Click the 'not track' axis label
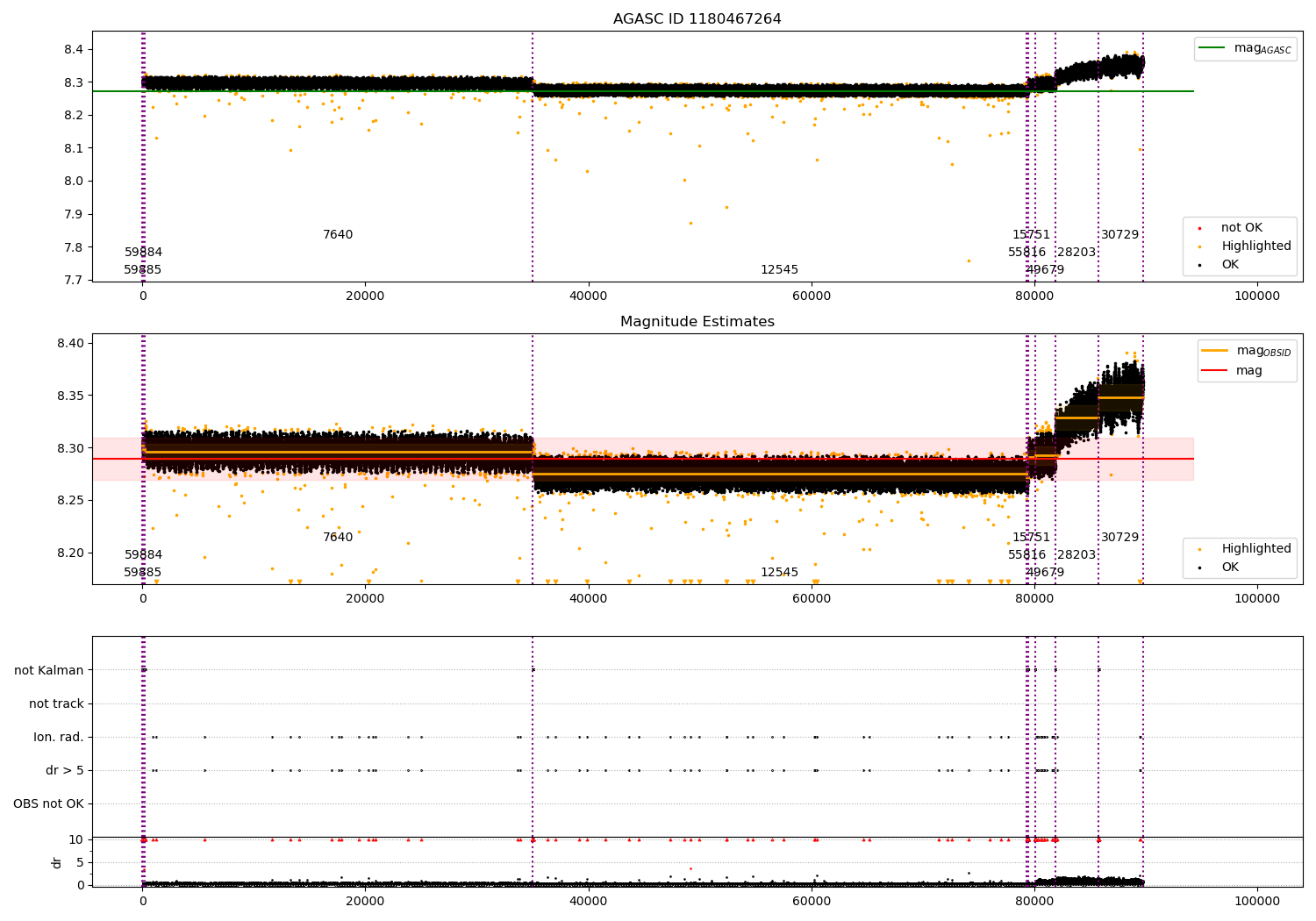 tap(56, 703)
